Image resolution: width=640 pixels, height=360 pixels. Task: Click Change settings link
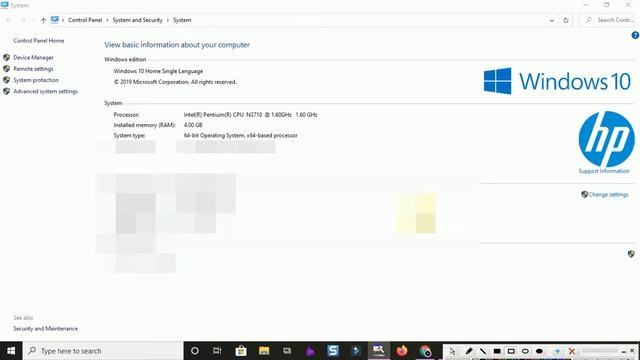(608, 195)
